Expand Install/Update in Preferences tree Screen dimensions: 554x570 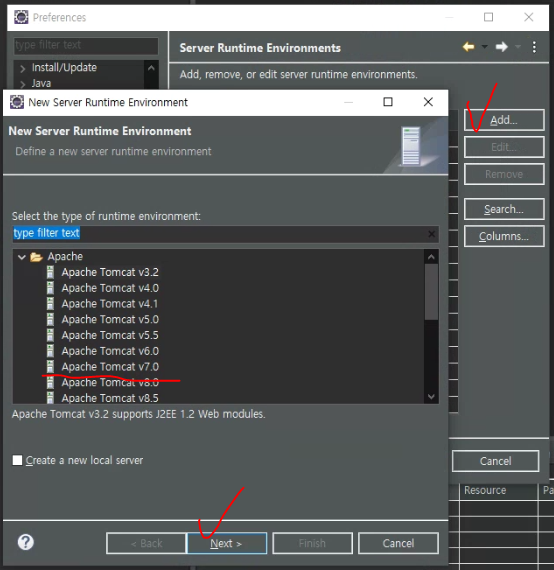click(23, 68)
